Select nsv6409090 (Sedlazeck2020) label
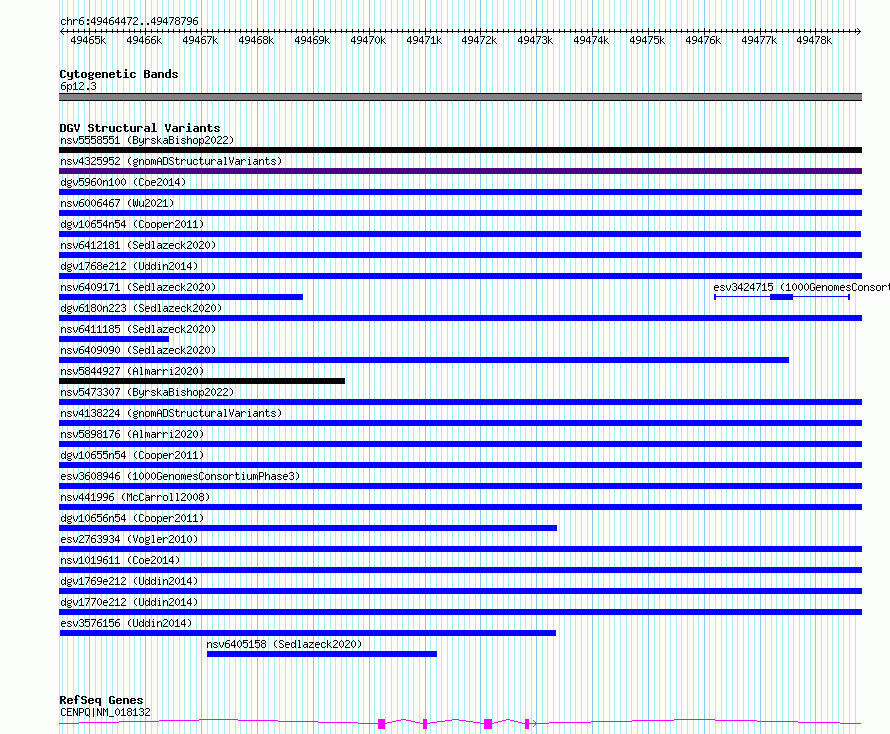The image size is (890, 734). click(x=138, y=350)
